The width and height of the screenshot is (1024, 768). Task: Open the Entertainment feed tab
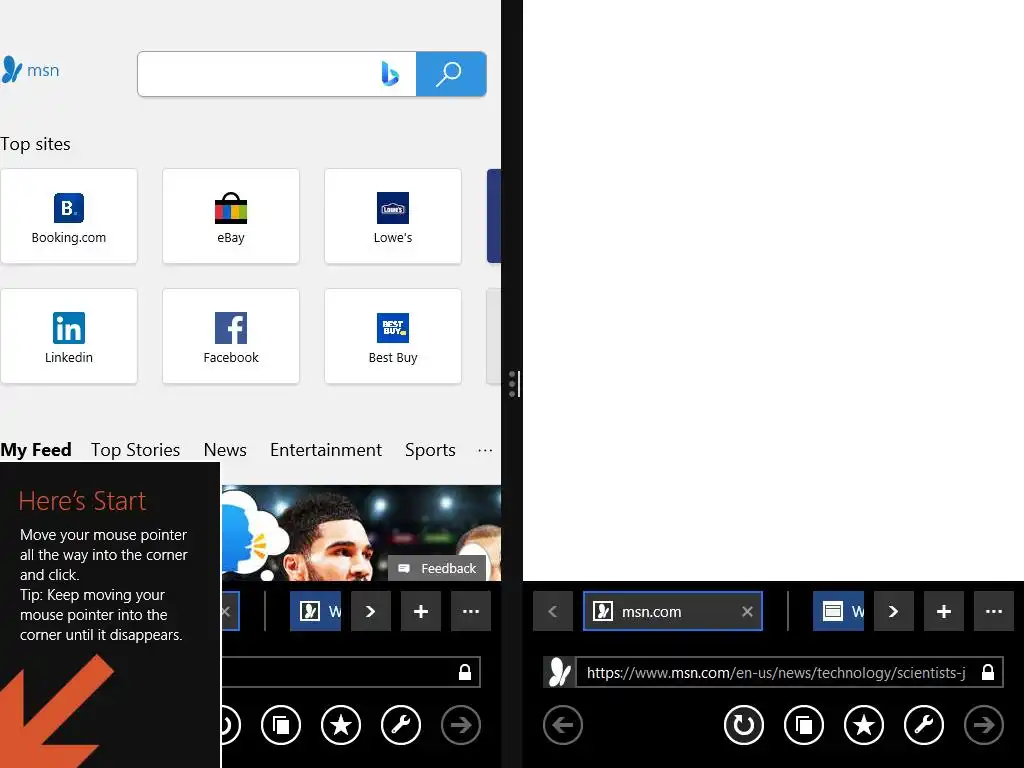point(326,450)
